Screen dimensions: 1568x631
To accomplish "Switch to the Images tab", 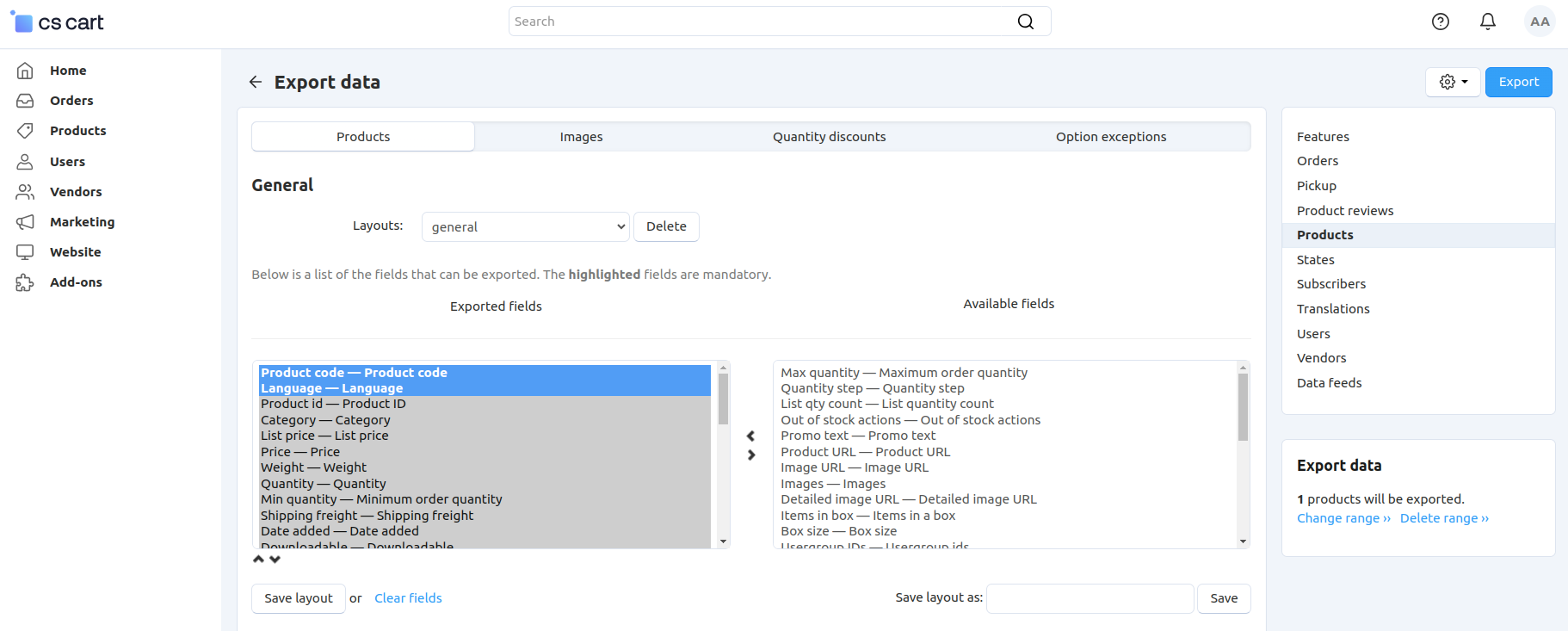I will [582, 137].
